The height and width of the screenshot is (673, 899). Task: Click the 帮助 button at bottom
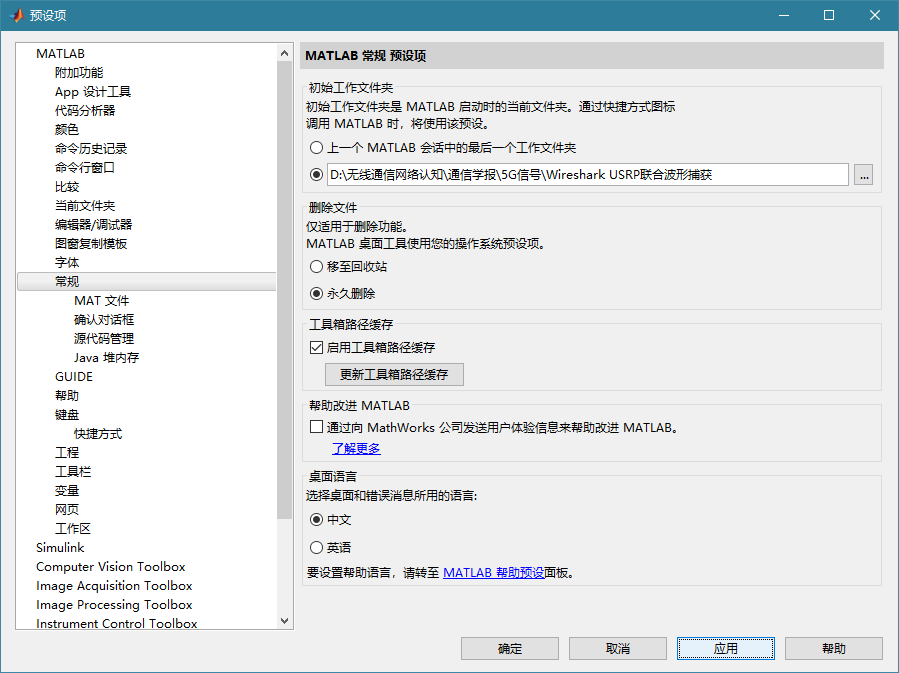pos(834,648)
